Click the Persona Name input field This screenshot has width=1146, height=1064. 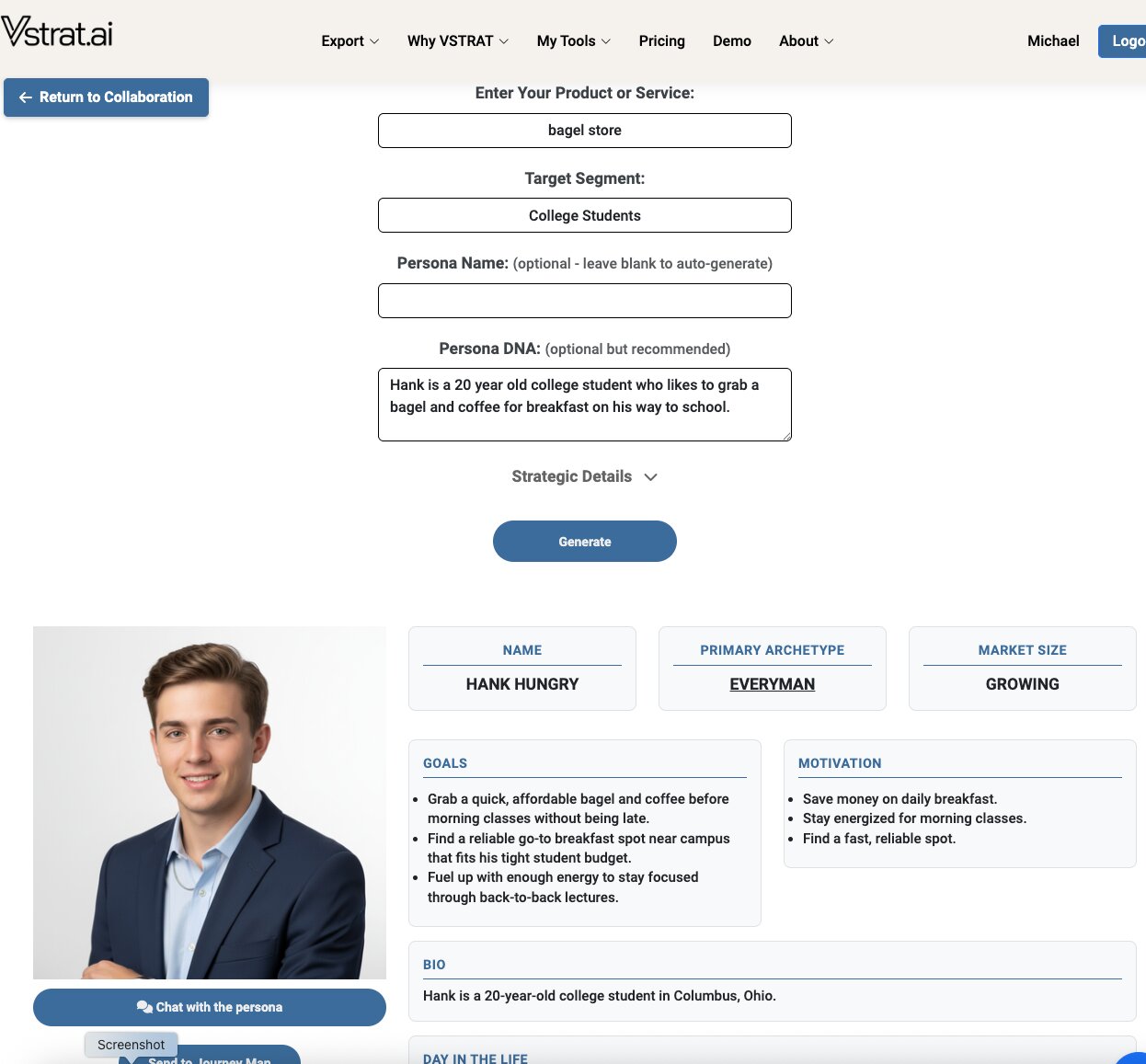[584, 301]
